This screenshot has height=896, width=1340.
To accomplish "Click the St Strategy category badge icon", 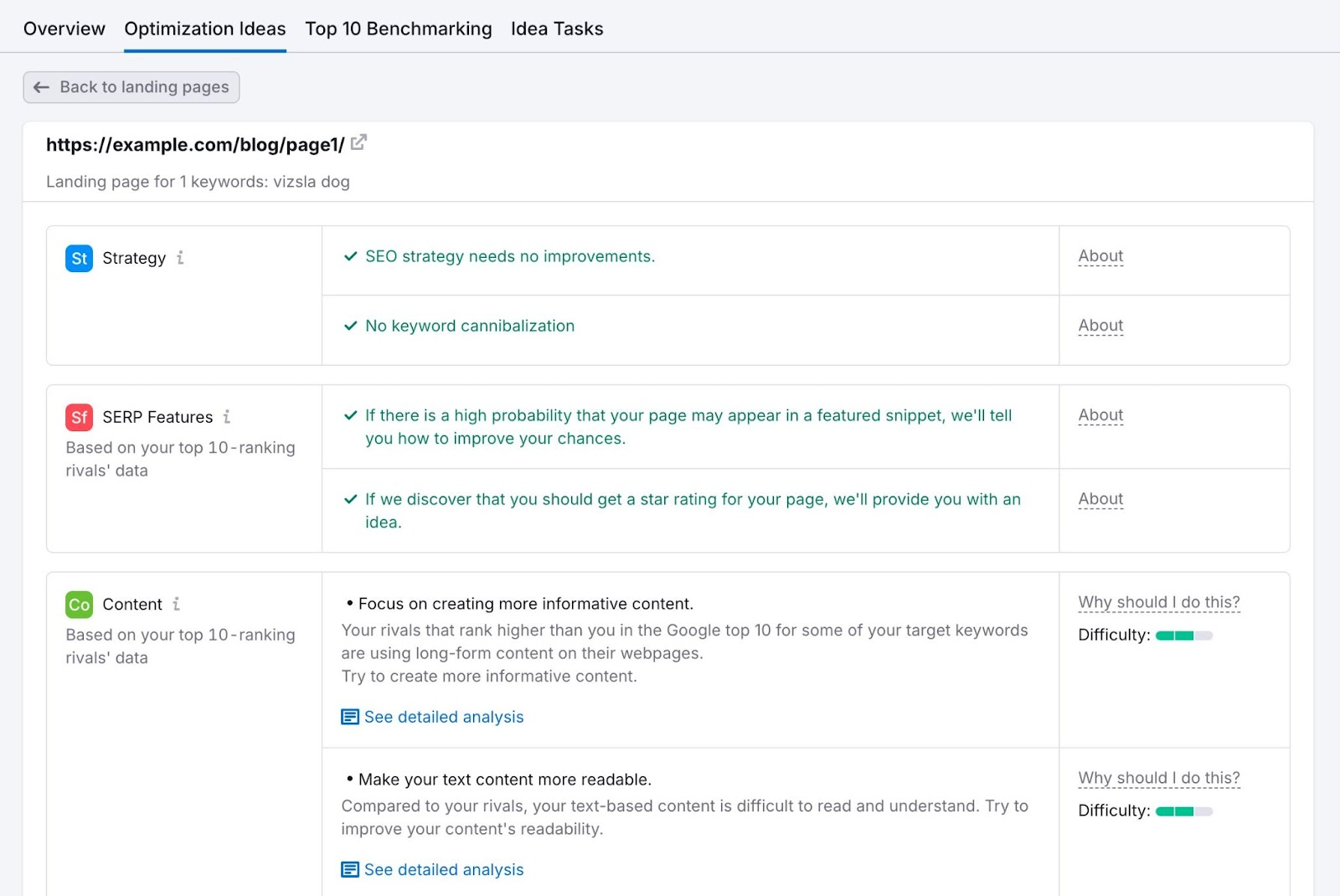I will tap(77, 259).
